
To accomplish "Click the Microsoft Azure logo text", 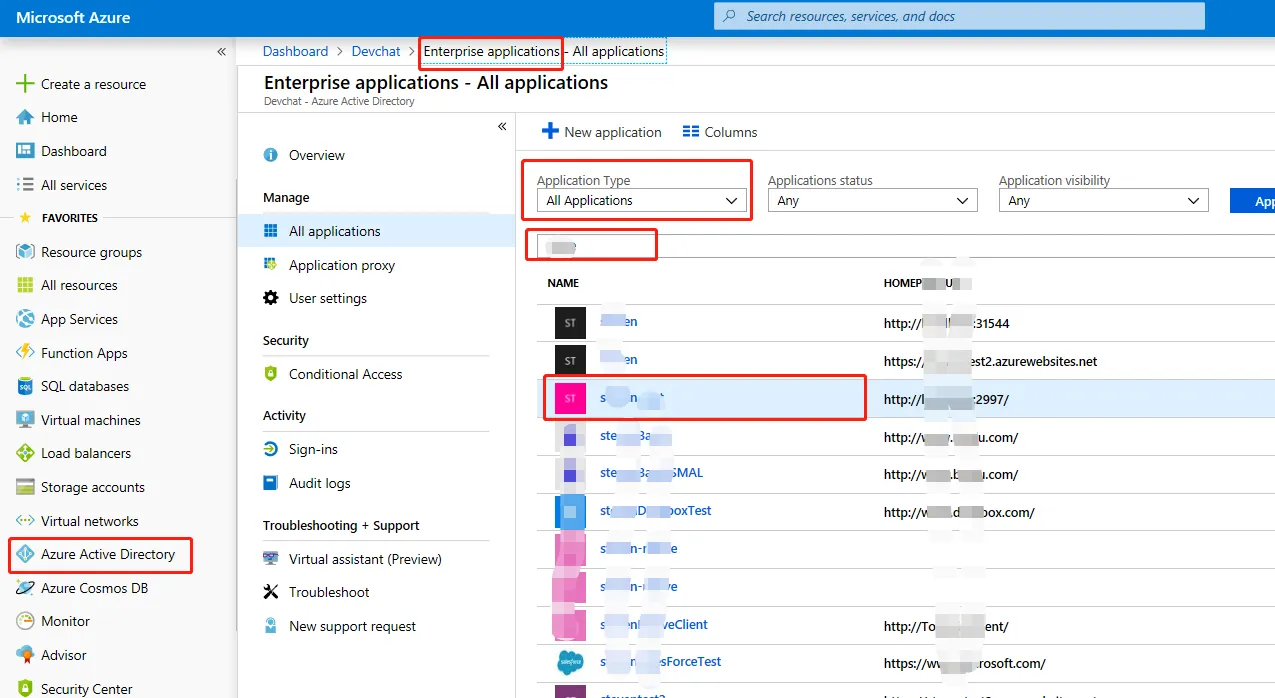I will click(x=74, y=17).
